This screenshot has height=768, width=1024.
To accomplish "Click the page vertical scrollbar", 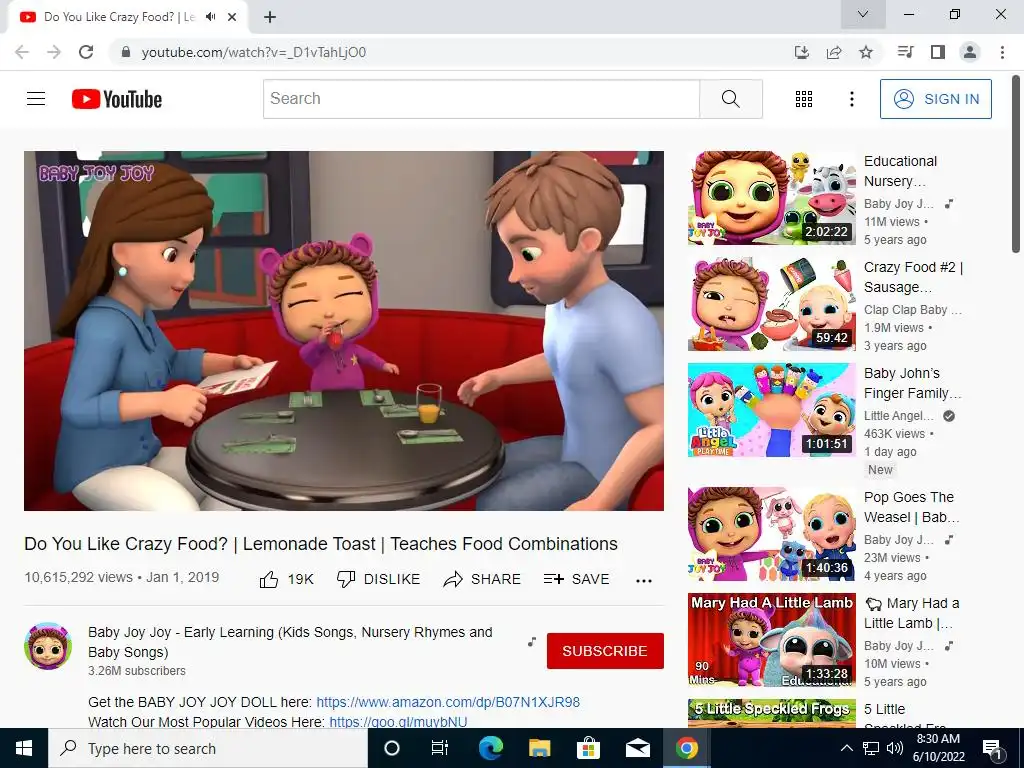I will pos(1016,163).
